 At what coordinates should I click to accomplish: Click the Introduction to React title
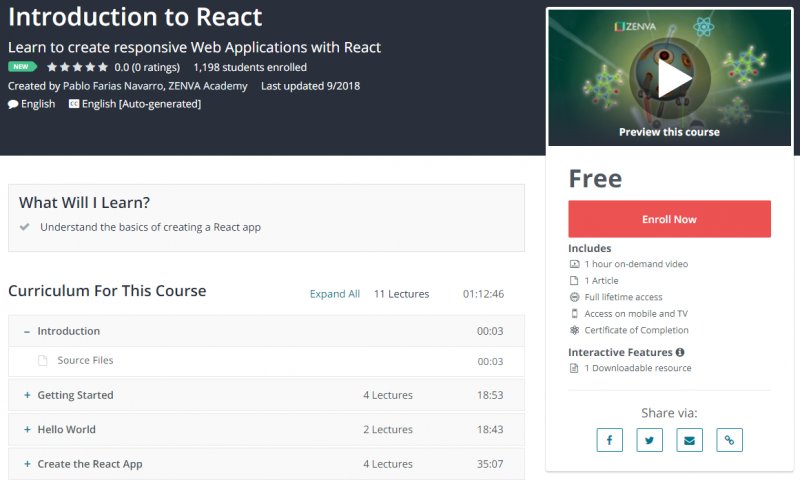point(135,17)
